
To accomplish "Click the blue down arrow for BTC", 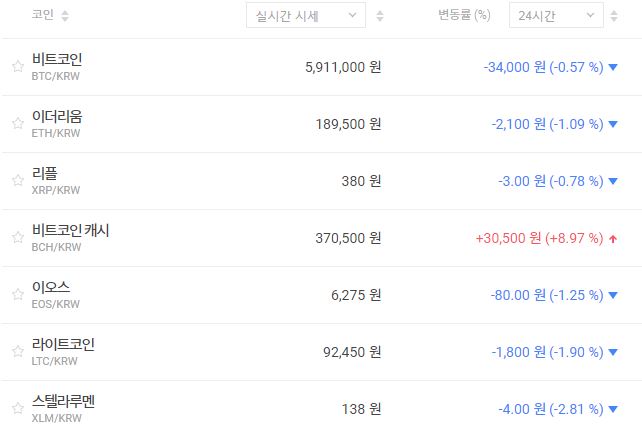I will tap(612, 67).
